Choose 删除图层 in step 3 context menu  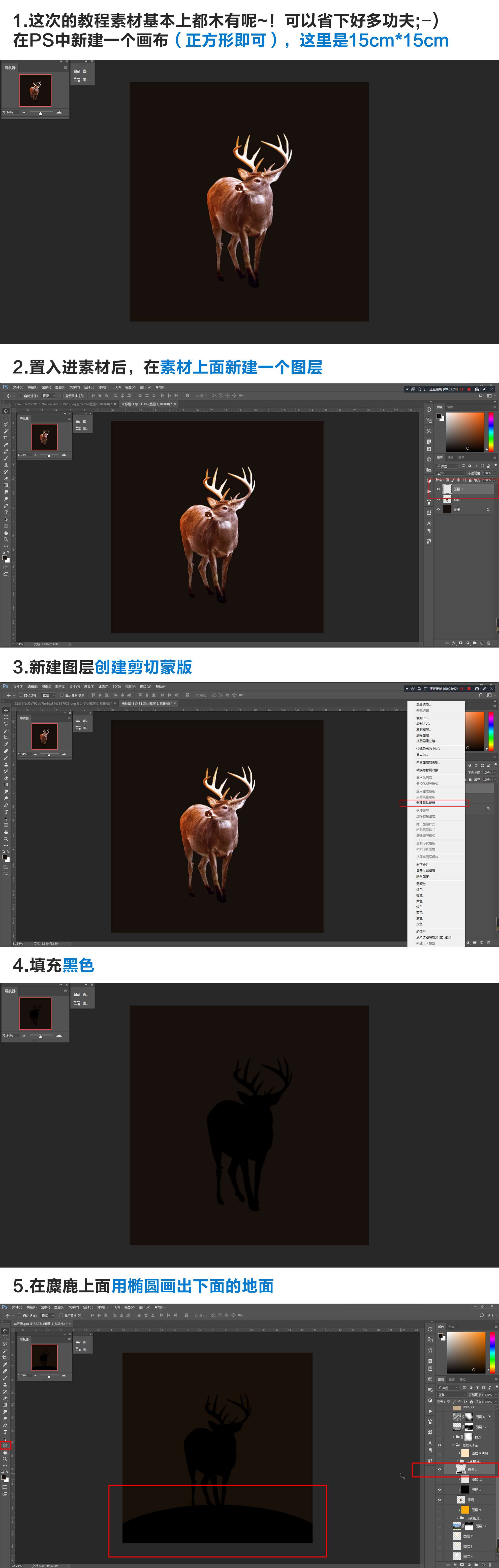[423, 735]
